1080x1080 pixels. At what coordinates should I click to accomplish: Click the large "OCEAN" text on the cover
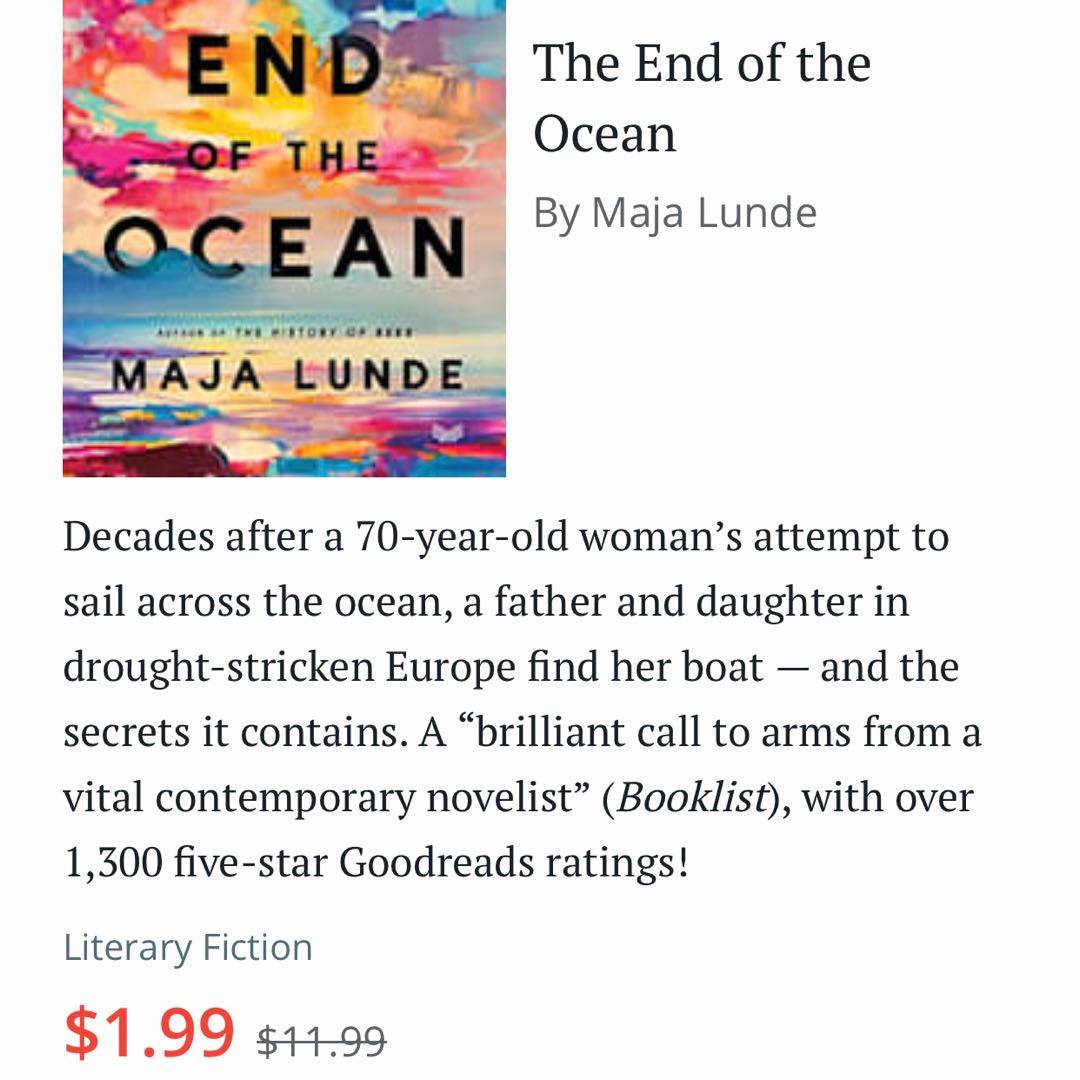point(286,246)
